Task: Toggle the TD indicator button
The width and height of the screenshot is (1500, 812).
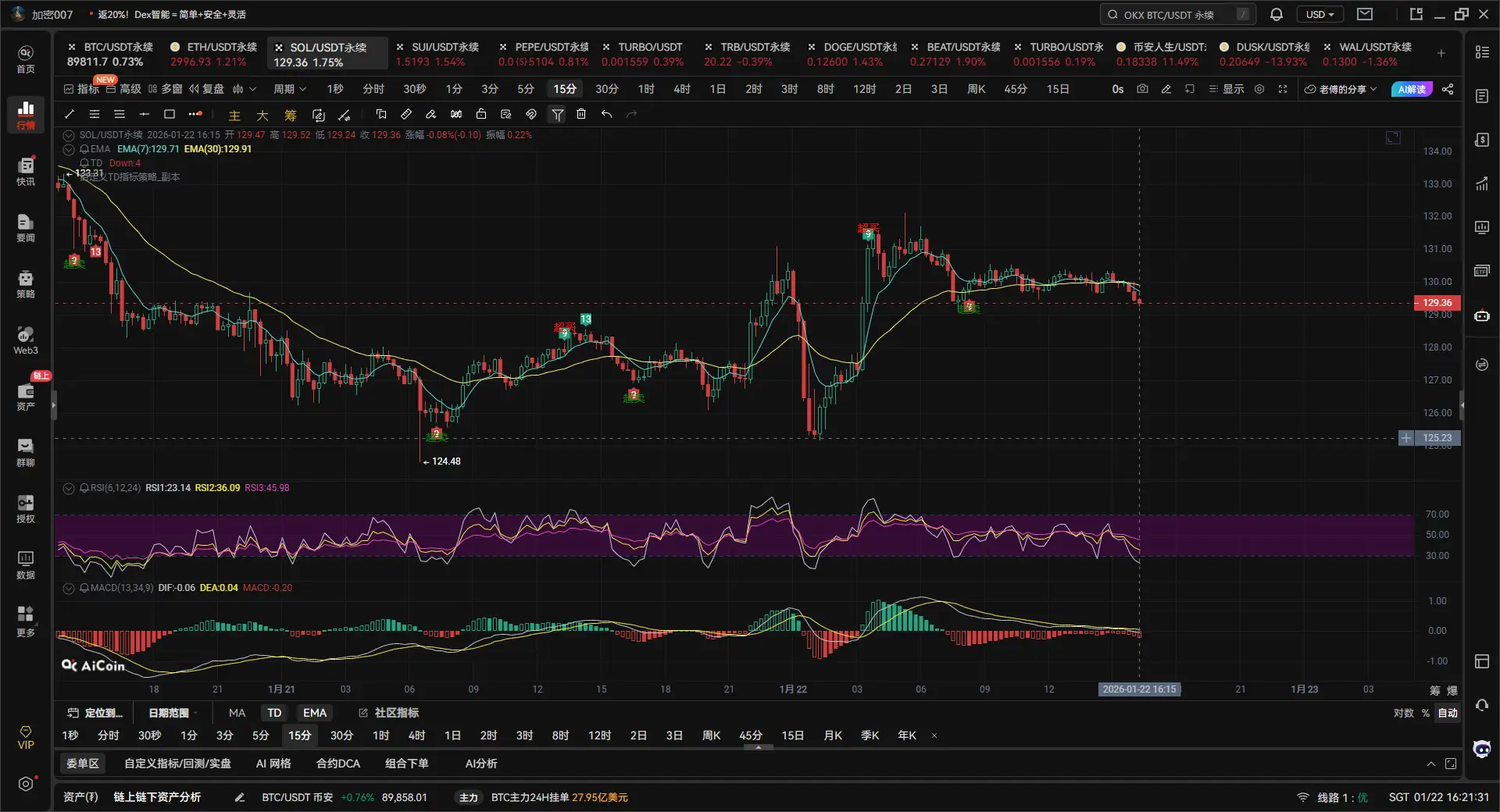Action: 274,713
